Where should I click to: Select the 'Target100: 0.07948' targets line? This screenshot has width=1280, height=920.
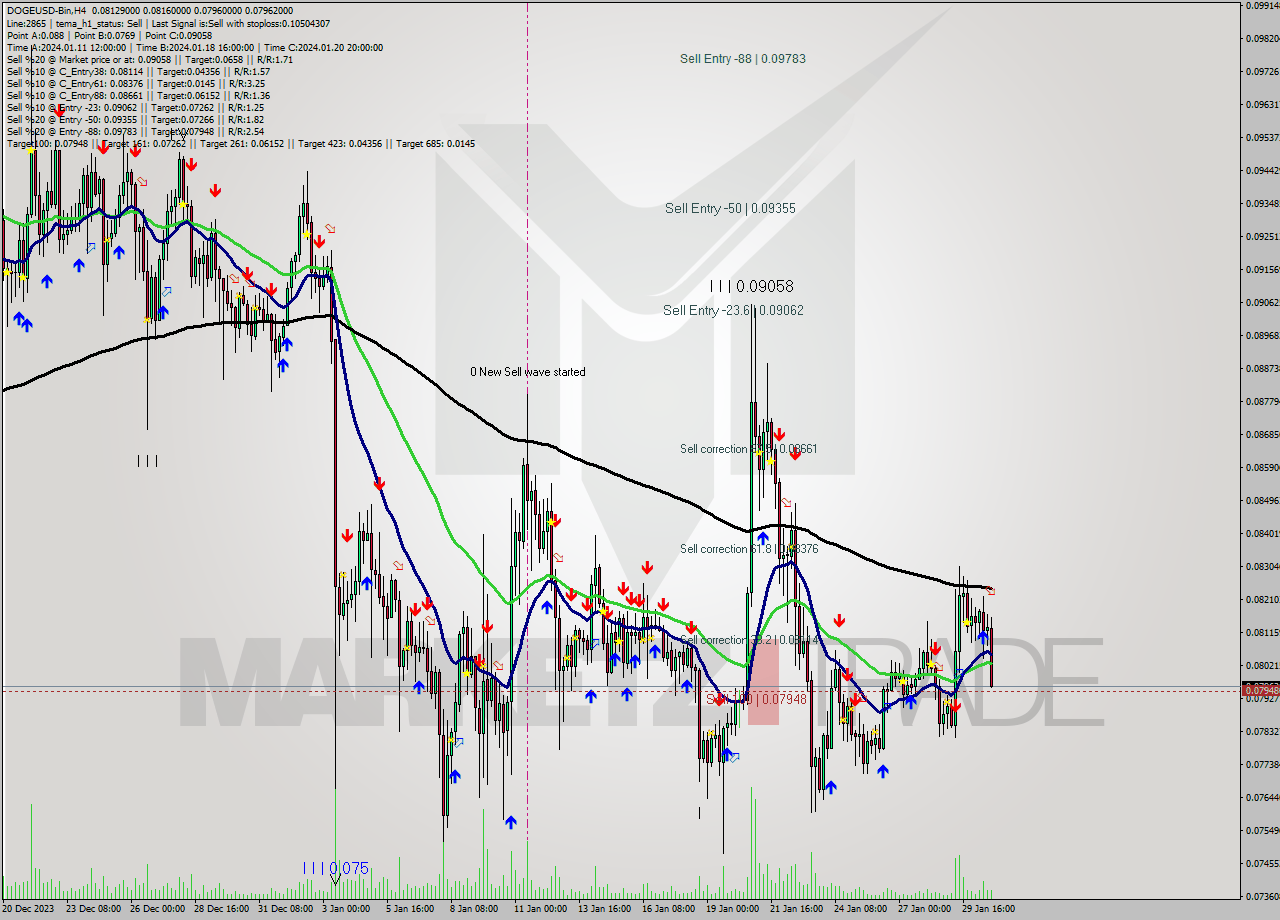[x=240, y=143]
